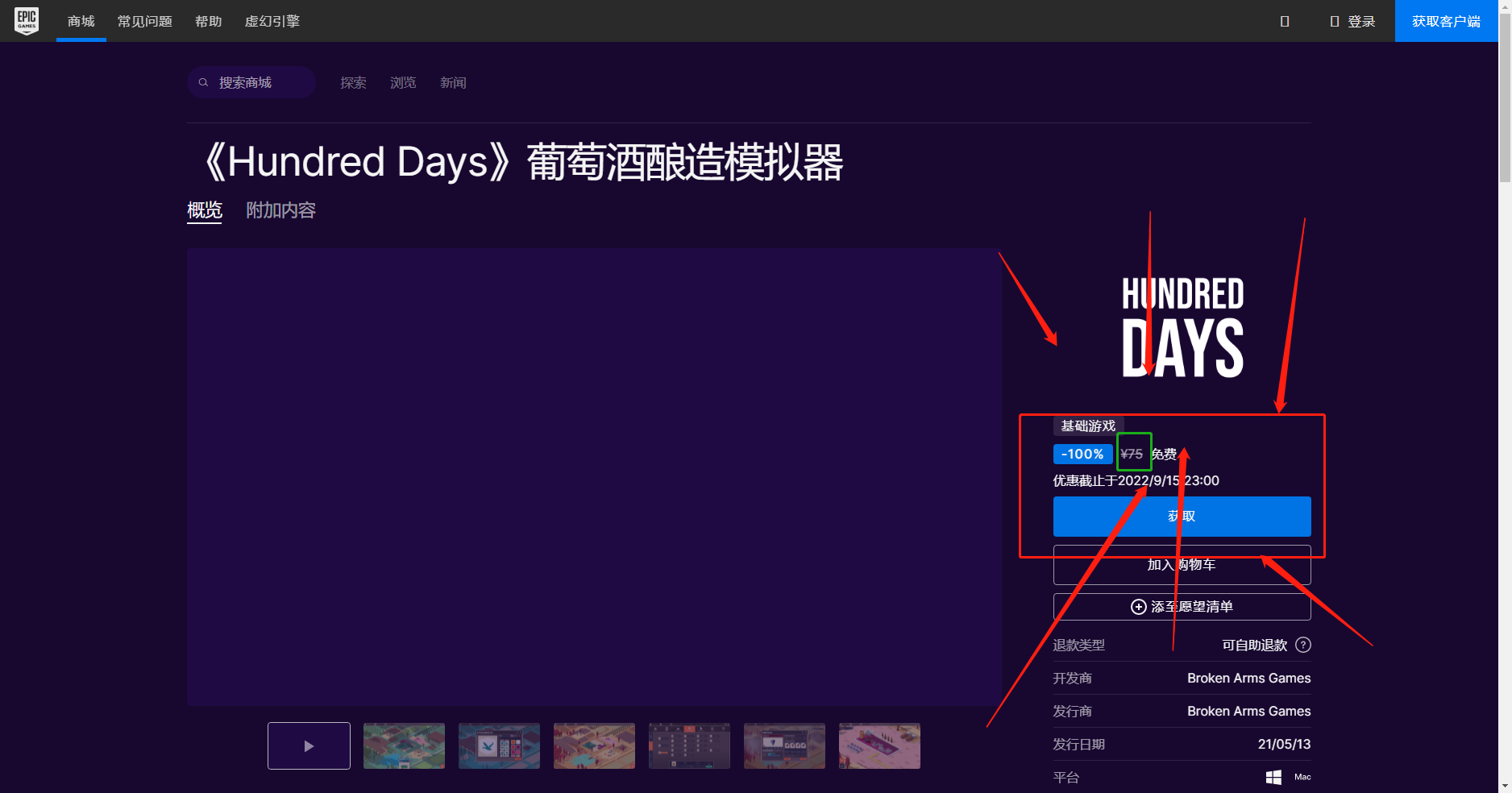Screen dimensions: 1512x793
Task: Switch to the 附加内容 tab
Action: click(280, 210)
